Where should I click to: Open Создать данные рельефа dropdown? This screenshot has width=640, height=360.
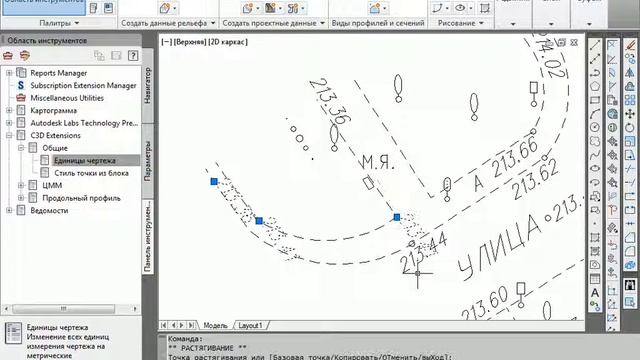pos(168,23)
